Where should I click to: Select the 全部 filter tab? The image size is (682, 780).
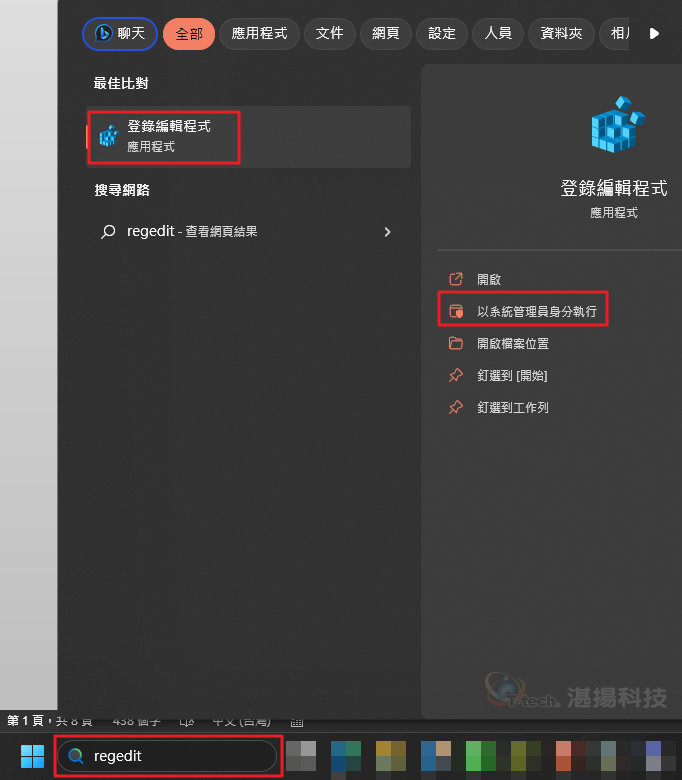point(189,34)
